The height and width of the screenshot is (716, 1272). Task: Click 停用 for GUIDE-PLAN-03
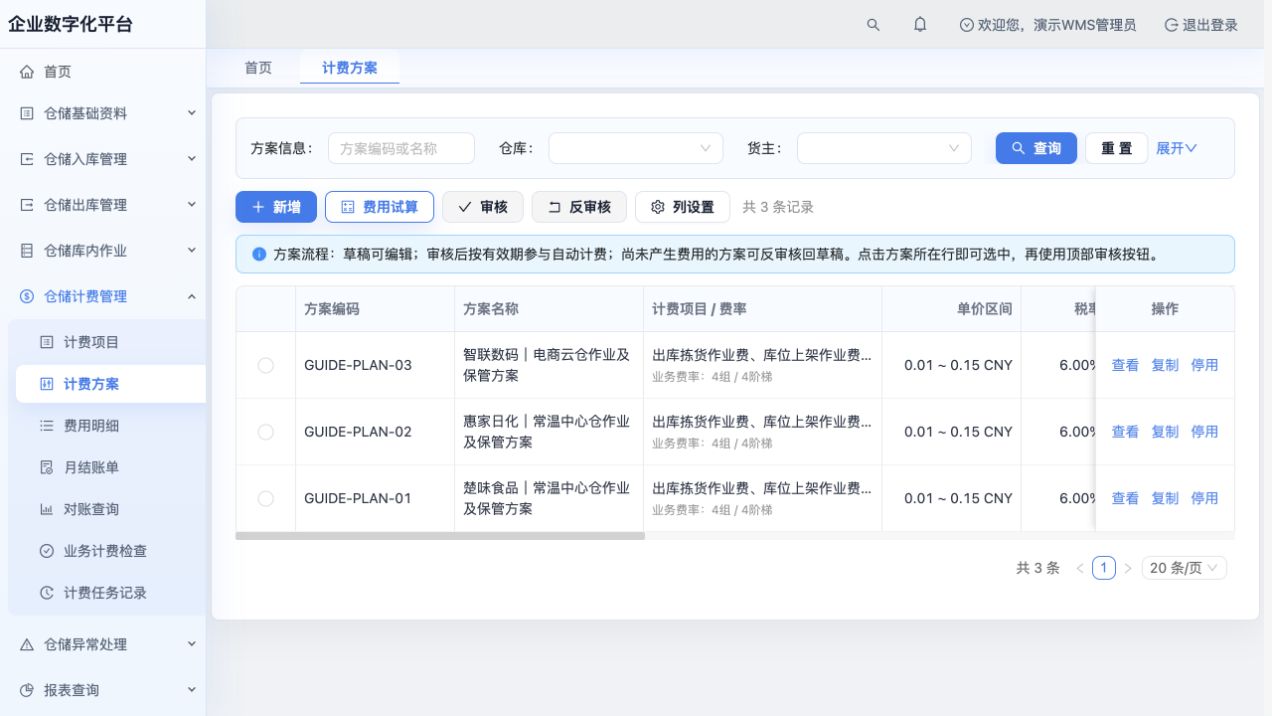1205,365
